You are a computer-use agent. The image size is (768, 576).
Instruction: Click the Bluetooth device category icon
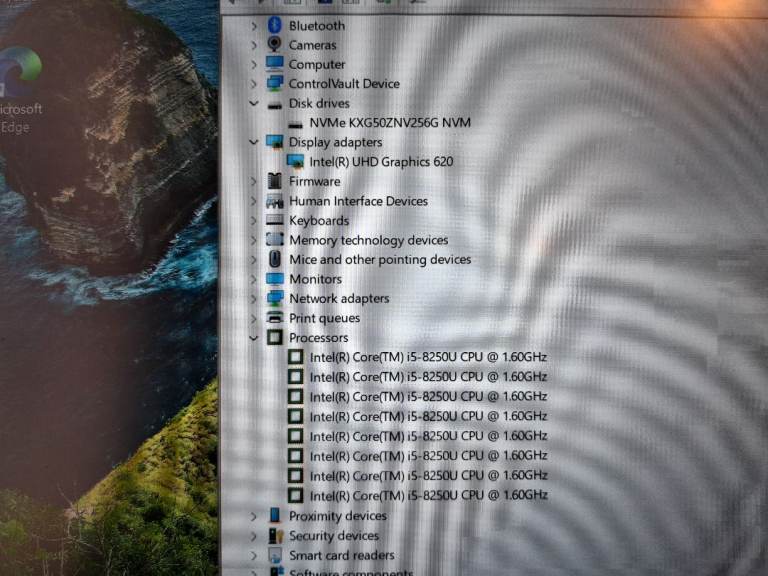click(275, 25)
